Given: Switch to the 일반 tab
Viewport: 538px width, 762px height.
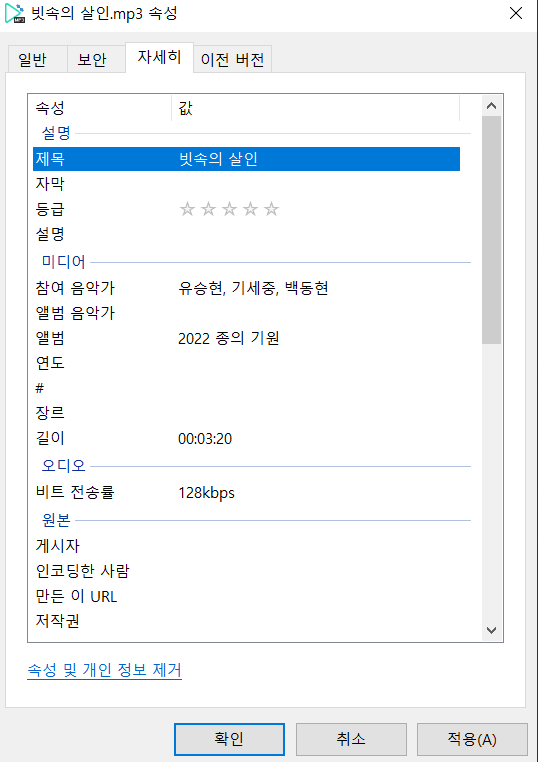Looking at the screenshot, I should (x=32, y=60).
